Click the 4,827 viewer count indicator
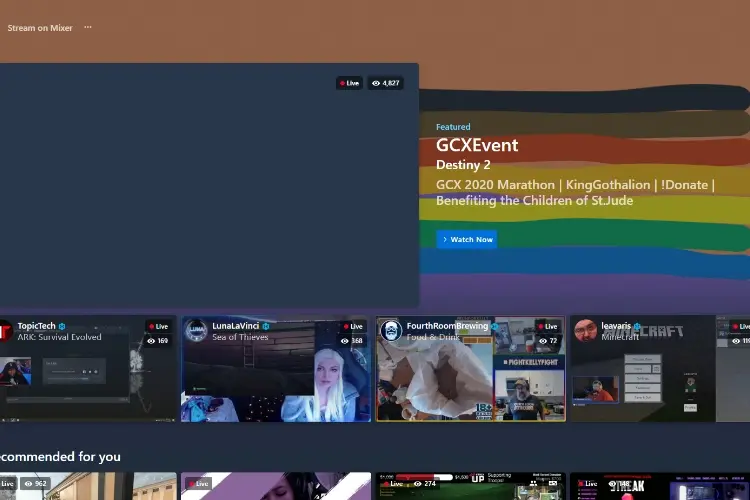The height and width of the screenshot is (500, 750). coord(386,83)
